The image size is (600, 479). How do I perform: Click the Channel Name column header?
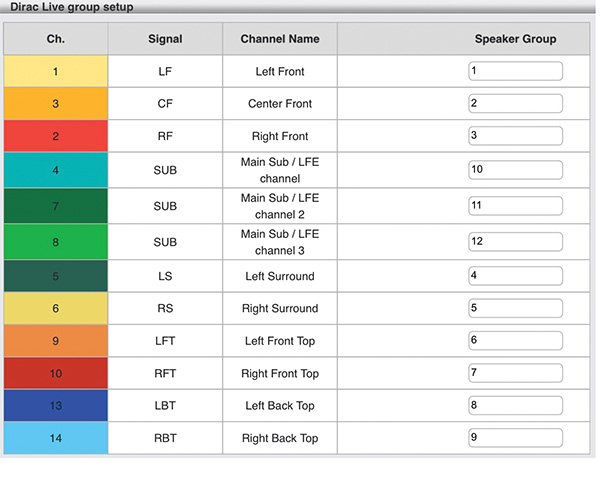tap(280, 39)
